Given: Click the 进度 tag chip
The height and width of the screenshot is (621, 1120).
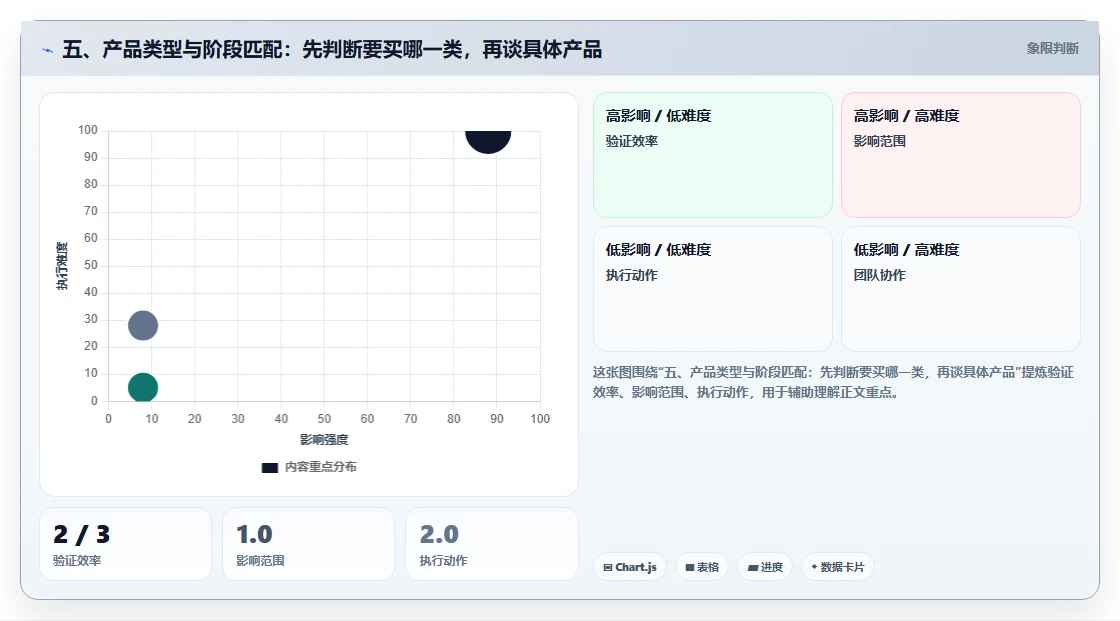Looking at the screenshot, I should click(x=765, y=567).
